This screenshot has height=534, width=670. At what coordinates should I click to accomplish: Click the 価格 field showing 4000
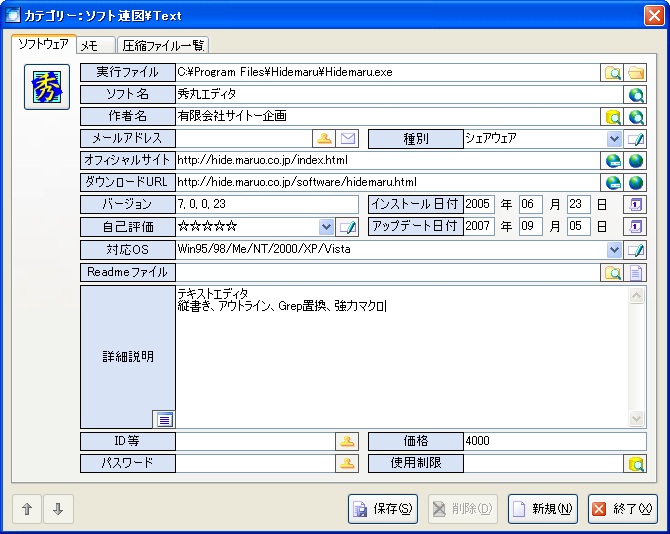click(x=555, y=441)
